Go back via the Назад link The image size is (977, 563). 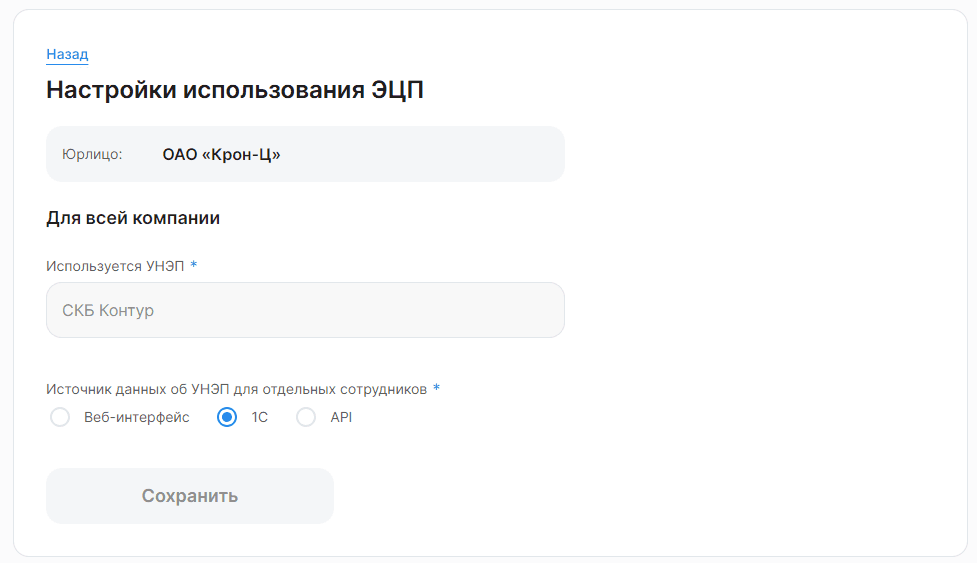[67, 54]
